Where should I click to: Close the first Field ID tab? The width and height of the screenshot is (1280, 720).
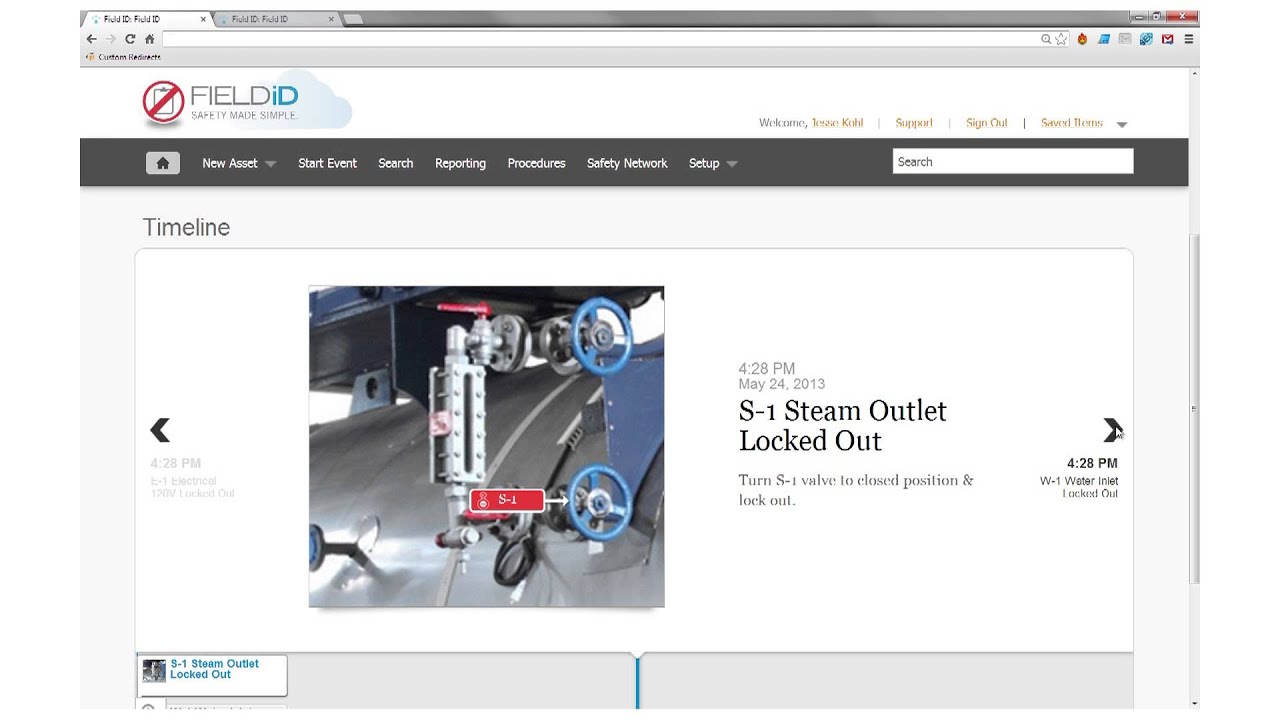[203, 19]
